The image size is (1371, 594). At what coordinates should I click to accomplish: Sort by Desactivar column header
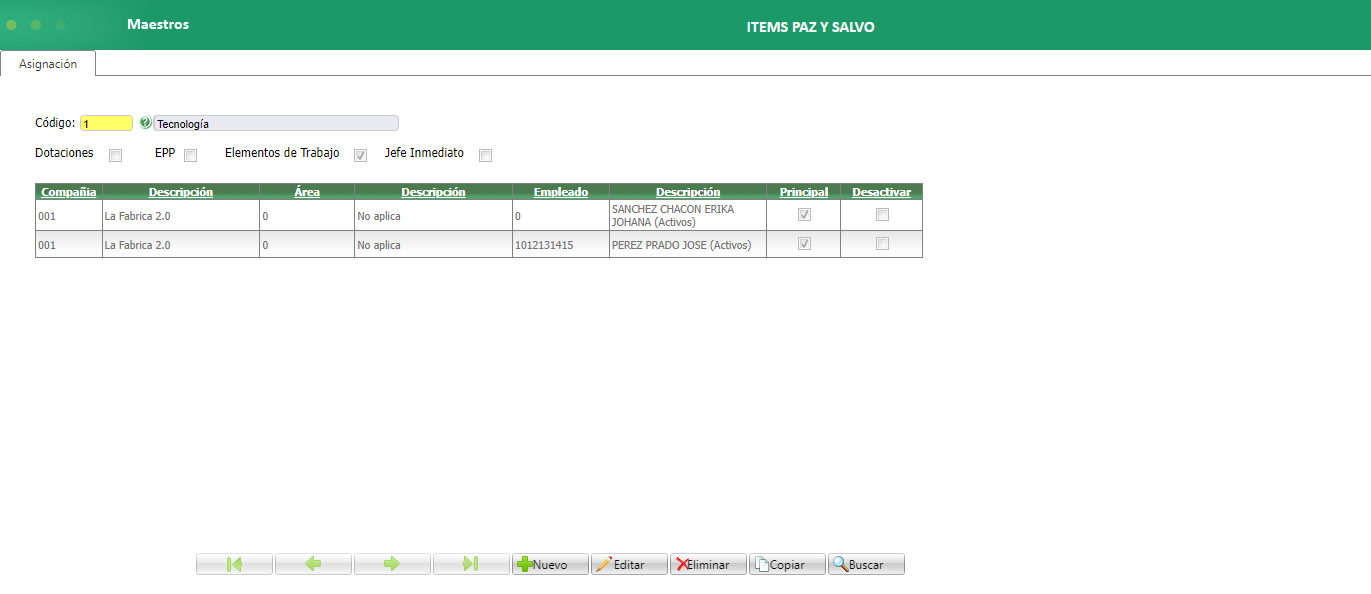click(x=882, y=192)
